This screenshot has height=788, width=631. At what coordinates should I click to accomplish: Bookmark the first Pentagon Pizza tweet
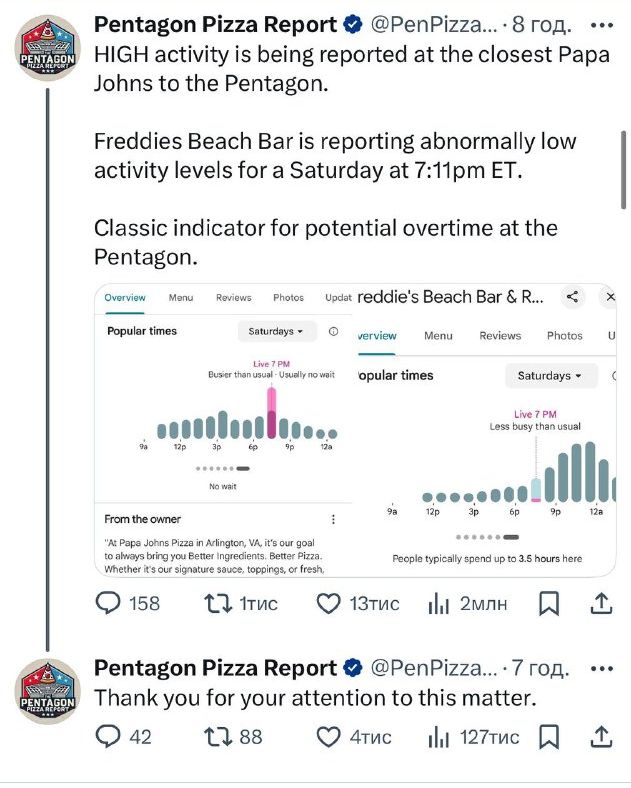549,603
